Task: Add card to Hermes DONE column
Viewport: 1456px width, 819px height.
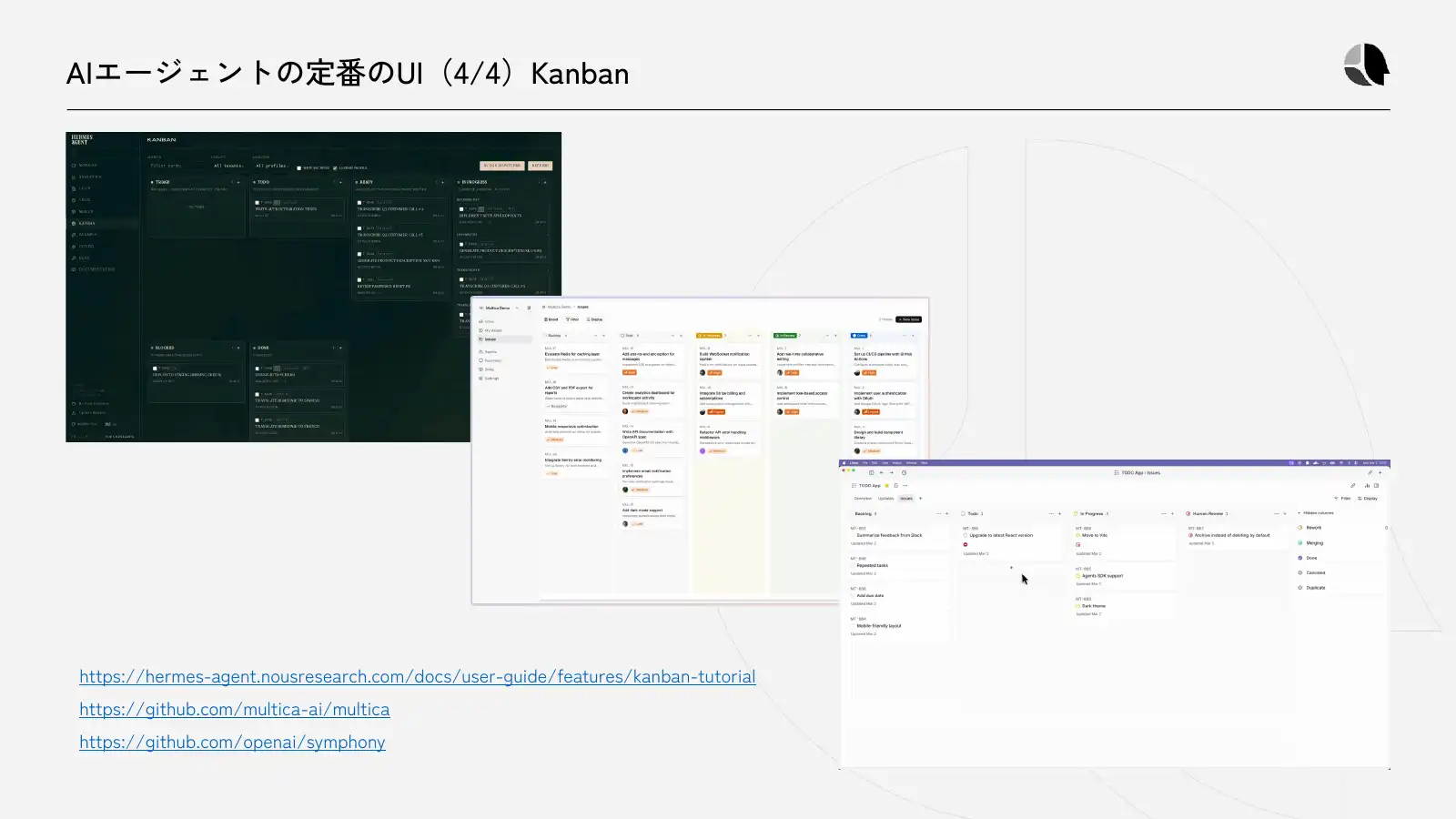Action: point(340,348)
